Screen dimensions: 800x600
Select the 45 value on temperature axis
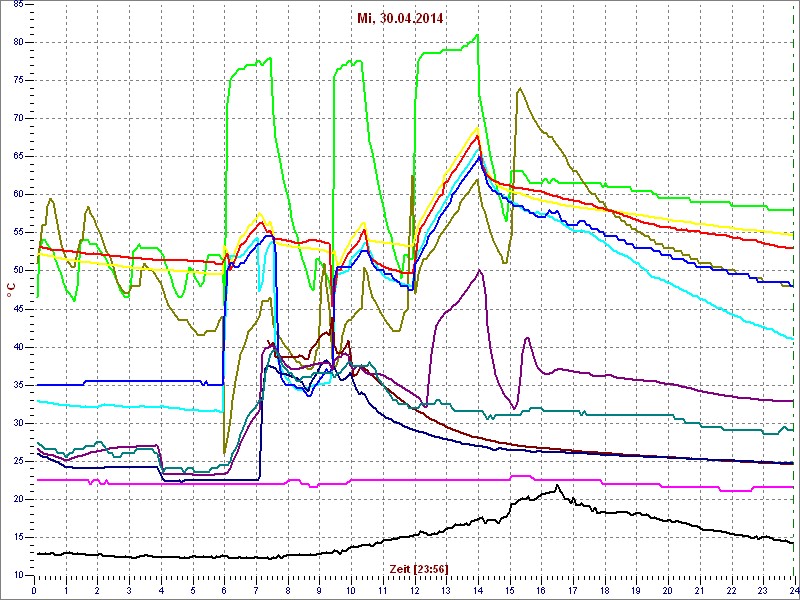[x=17, y=309]
